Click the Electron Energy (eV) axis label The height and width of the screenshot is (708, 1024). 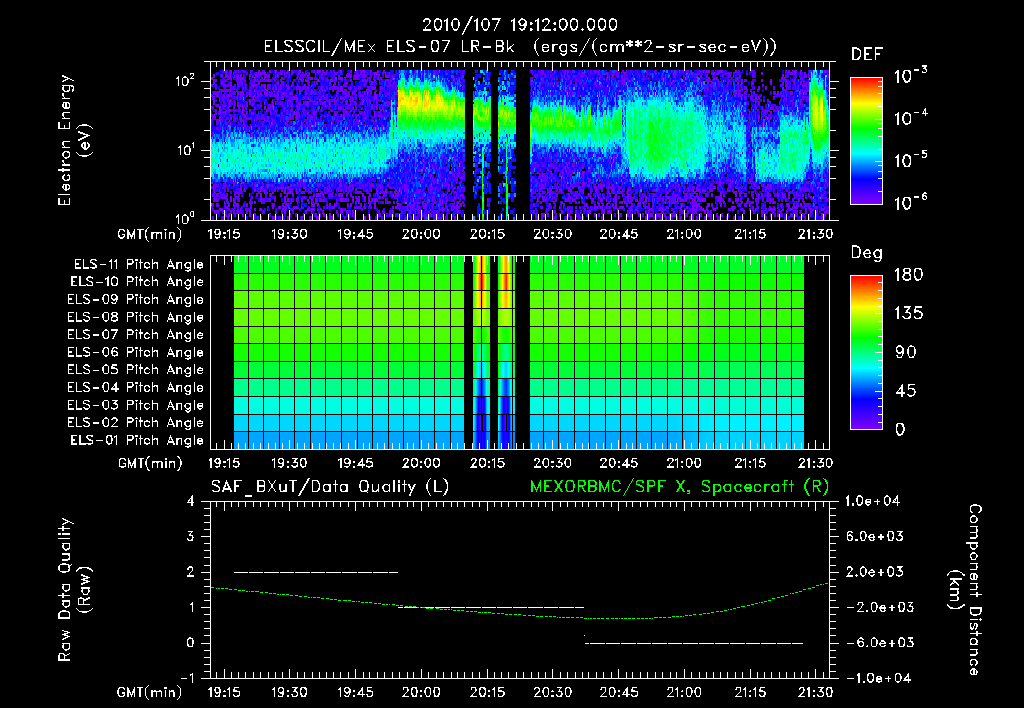(74, 140)
